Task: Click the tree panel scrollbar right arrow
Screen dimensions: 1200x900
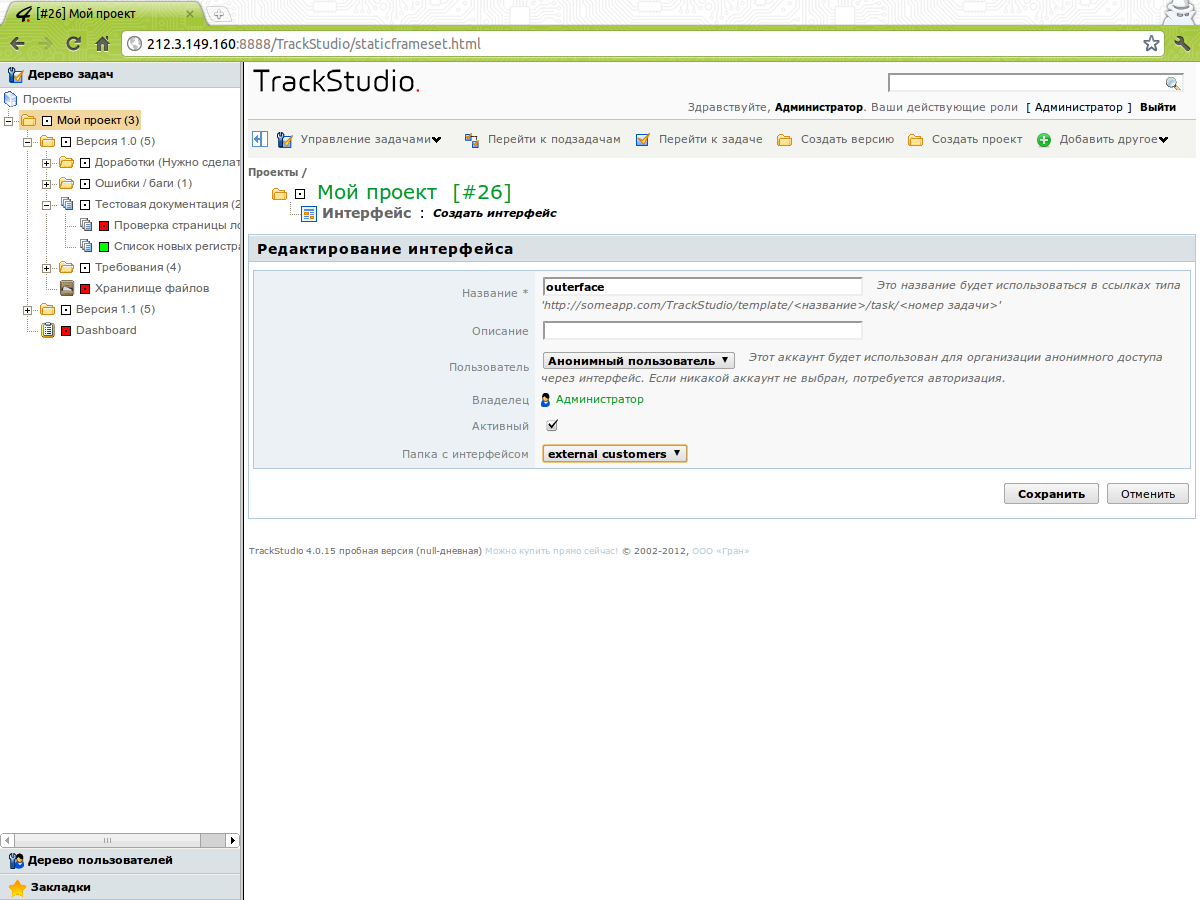Action: click(x=233, y=840)
